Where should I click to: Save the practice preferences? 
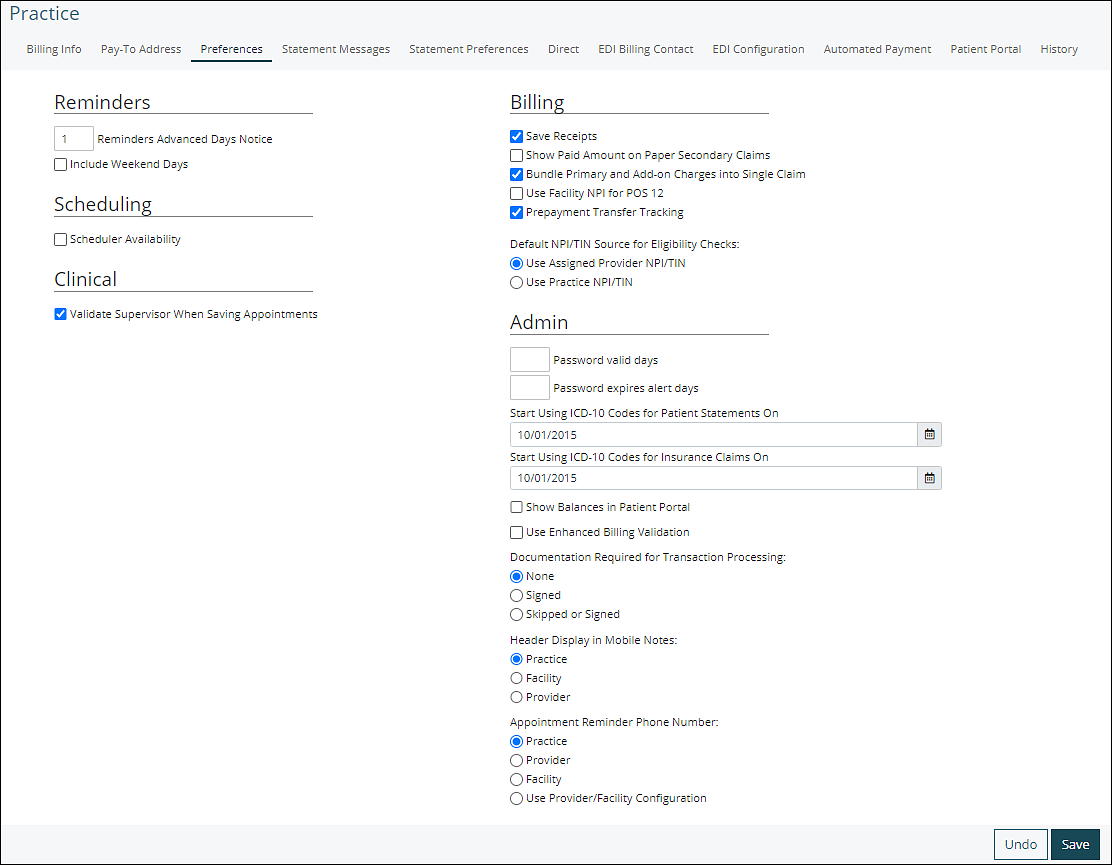coord(1075,844)
